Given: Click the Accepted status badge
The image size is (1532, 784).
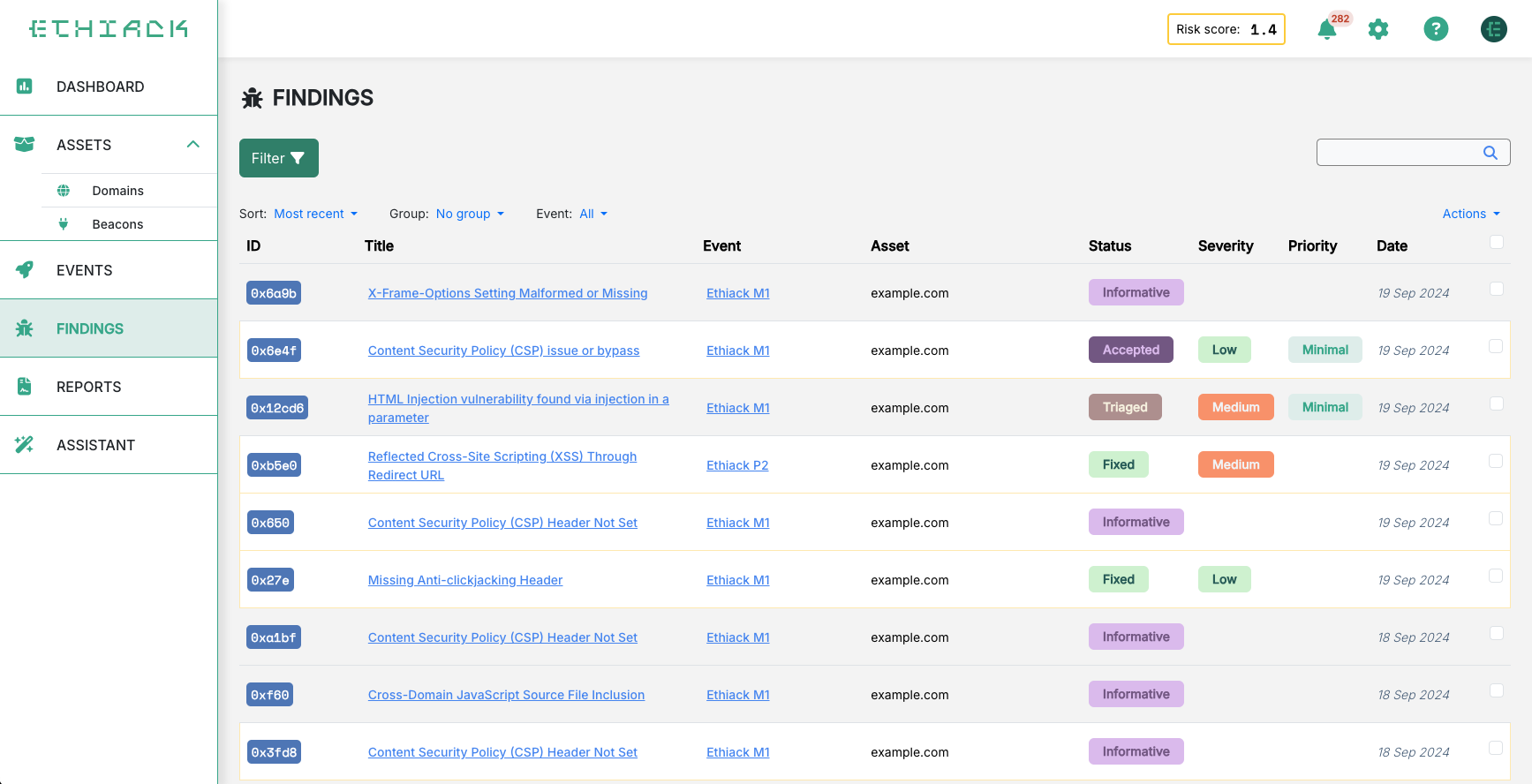Looking at the screenshot, I should pos(1130,350).
